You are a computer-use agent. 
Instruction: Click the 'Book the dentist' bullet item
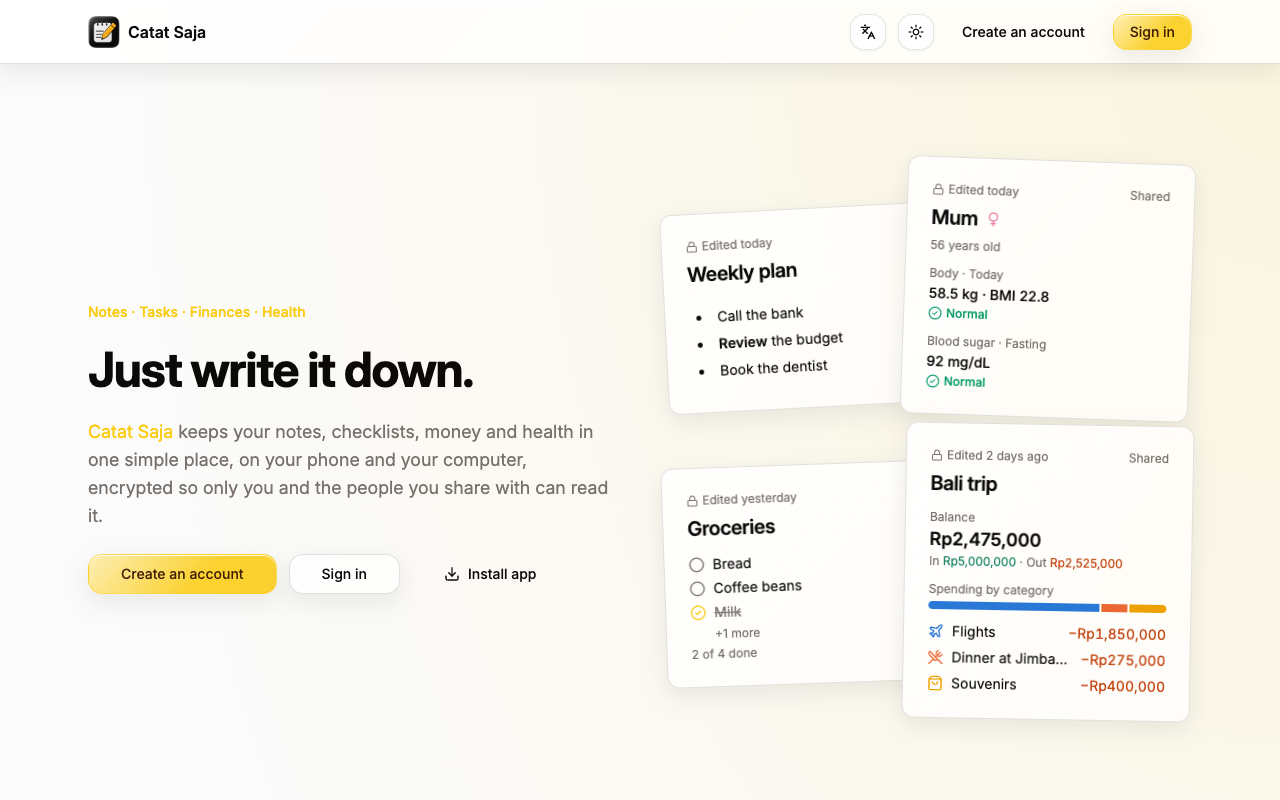774,368
